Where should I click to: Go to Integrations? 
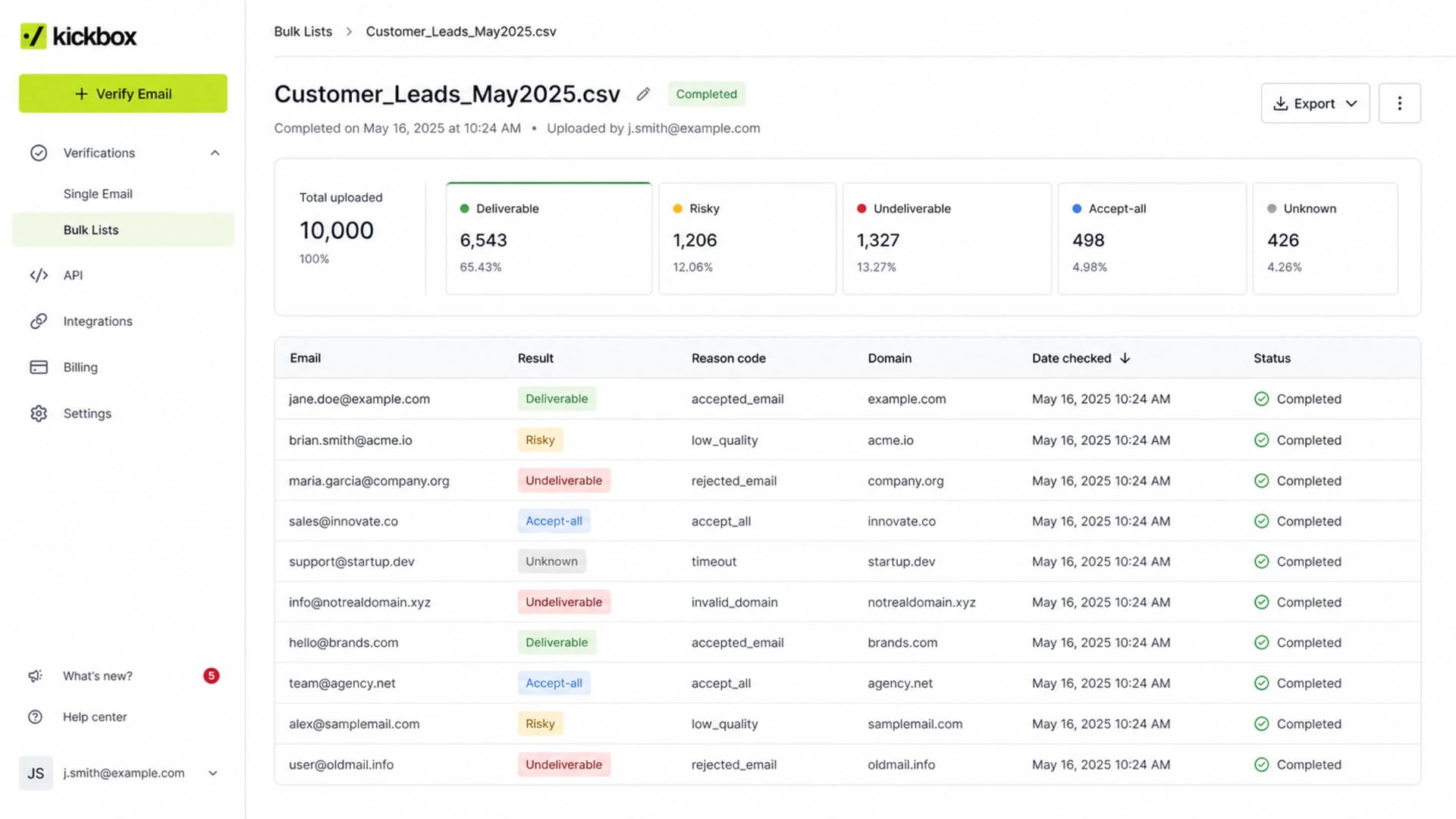pyautogui.click(x=98, y=322)
